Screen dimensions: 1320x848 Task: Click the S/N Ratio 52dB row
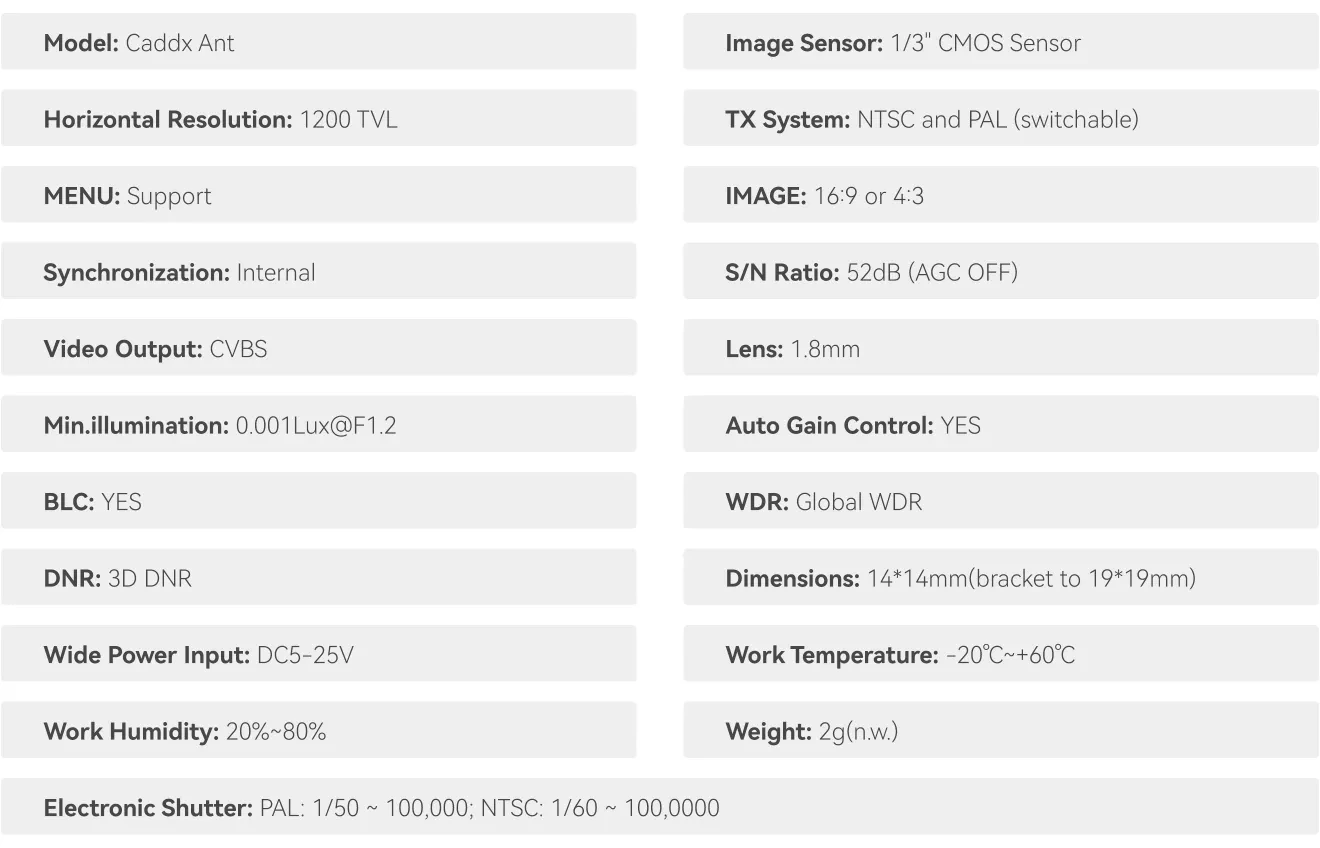coord(1001,272)
